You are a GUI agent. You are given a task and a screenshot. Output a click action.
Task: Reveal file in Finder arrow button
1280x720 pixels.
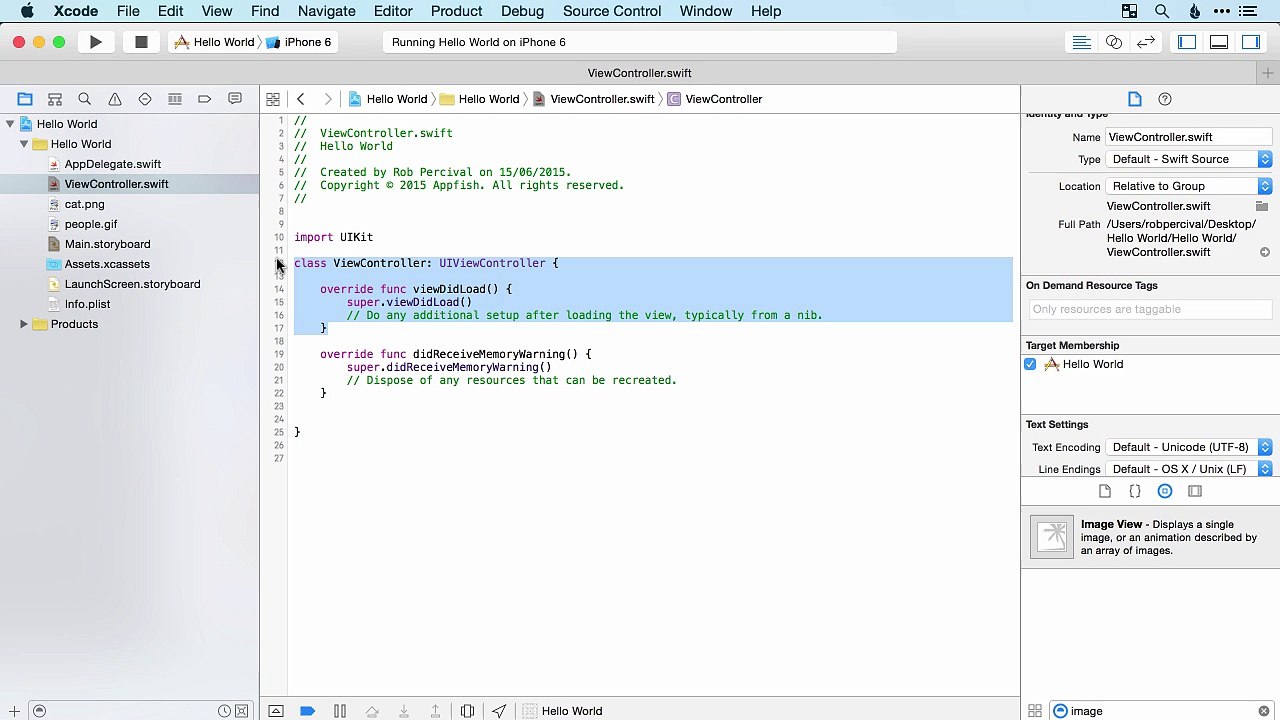tap(1264, 252)
